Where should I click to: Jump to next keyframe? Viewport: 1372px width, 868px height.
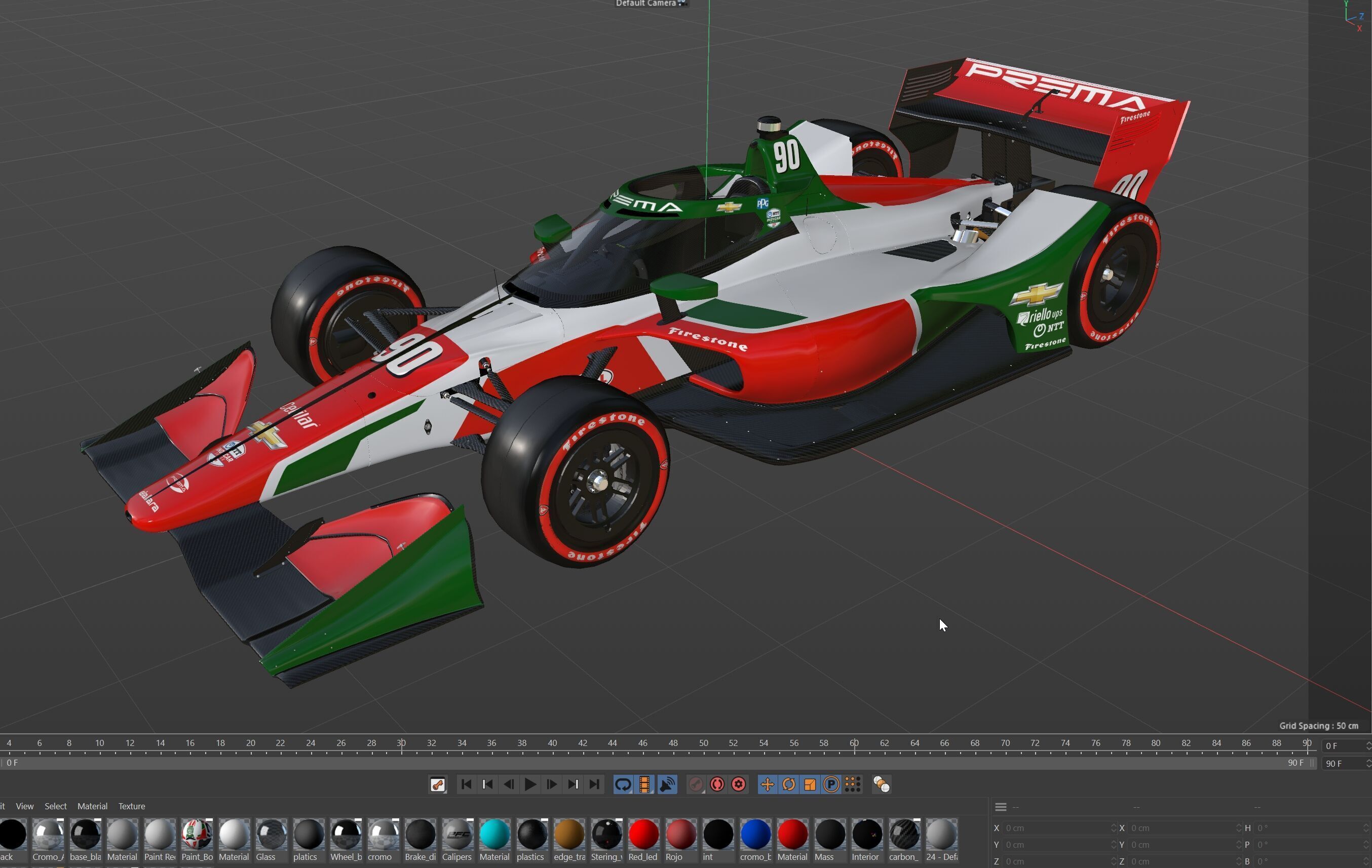click(573, 784)
